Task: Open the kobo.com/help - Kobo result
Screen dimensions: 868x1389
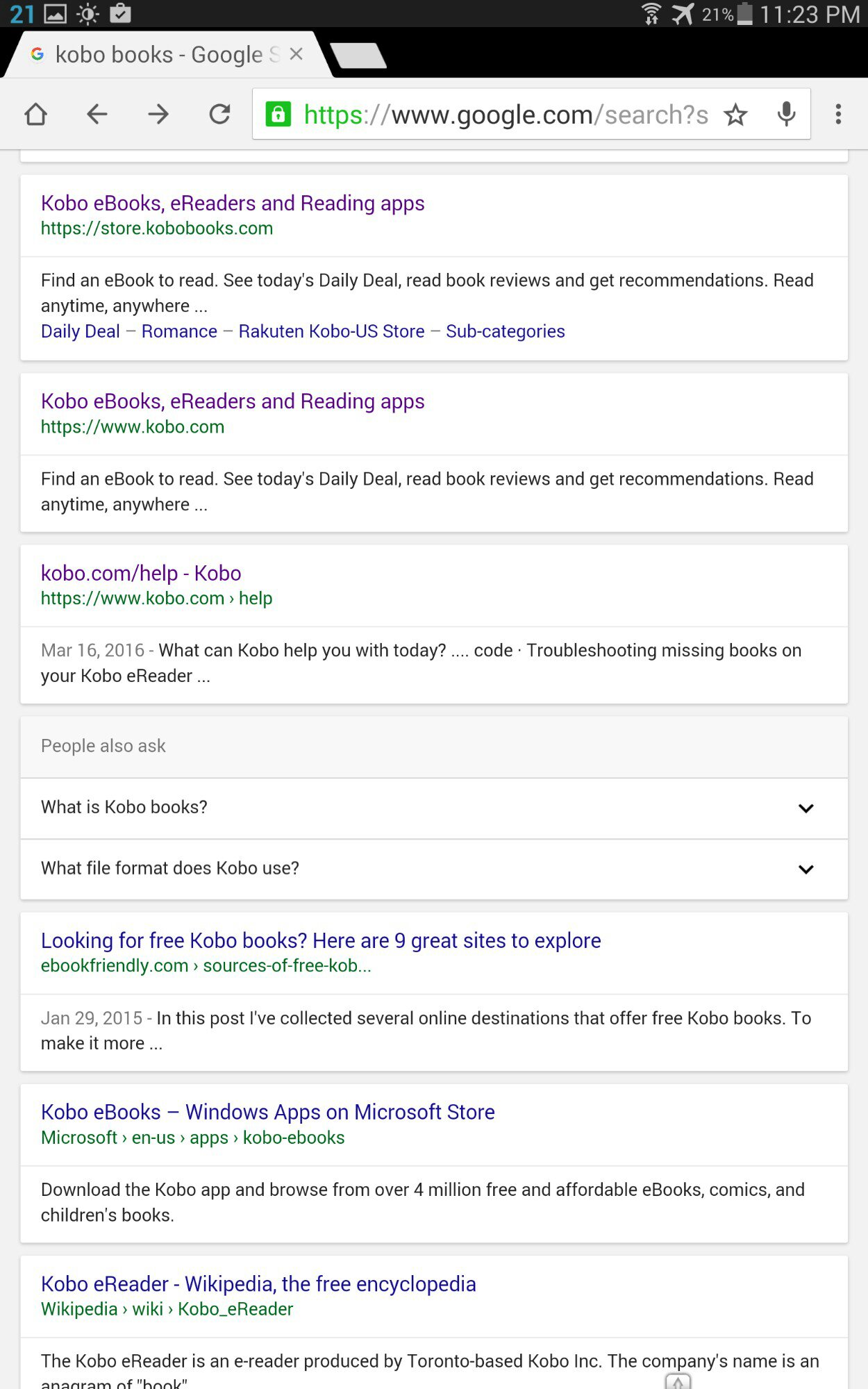Action: coord(141,573)
